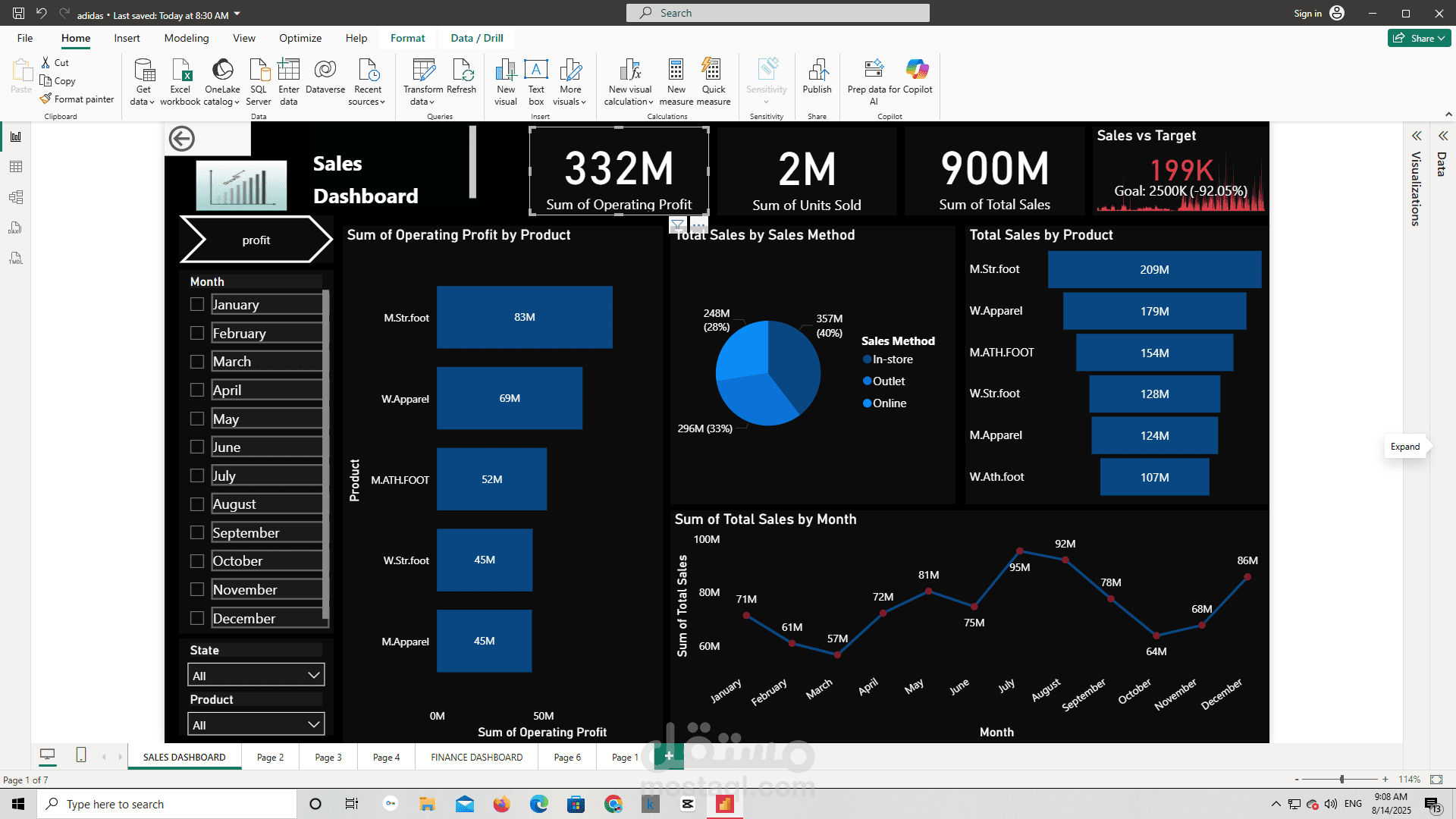The image size is (1456, 819).
Task: Click the filter icon on the visual header
Action: [678, 224]
